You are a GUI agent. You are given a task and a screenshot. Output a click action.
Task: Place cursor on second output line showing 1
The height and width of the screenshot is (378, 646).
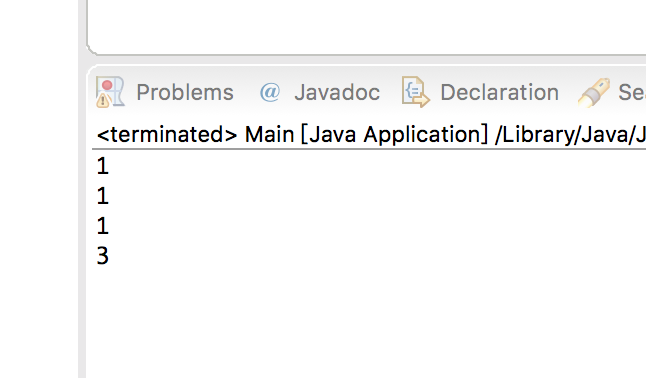pyautogui.click(x=103, y=196)
